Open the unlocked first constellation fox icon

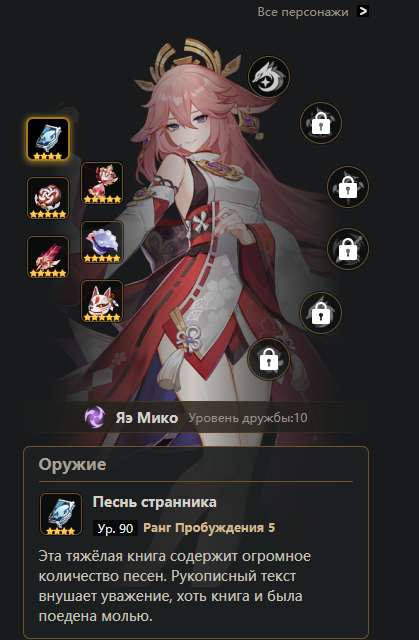(269, 77)
